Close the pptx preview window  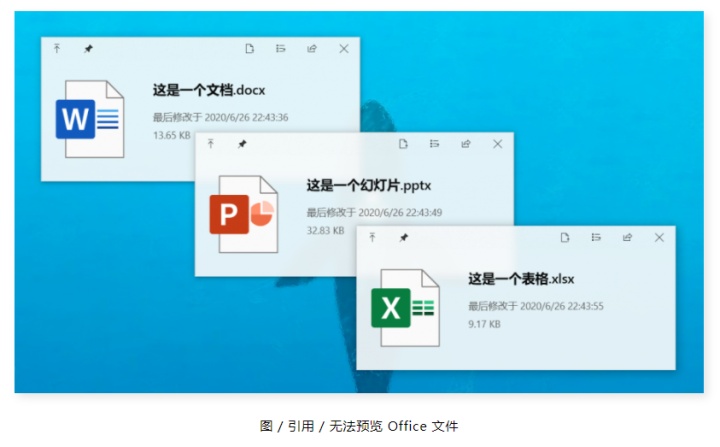(498, 144)
